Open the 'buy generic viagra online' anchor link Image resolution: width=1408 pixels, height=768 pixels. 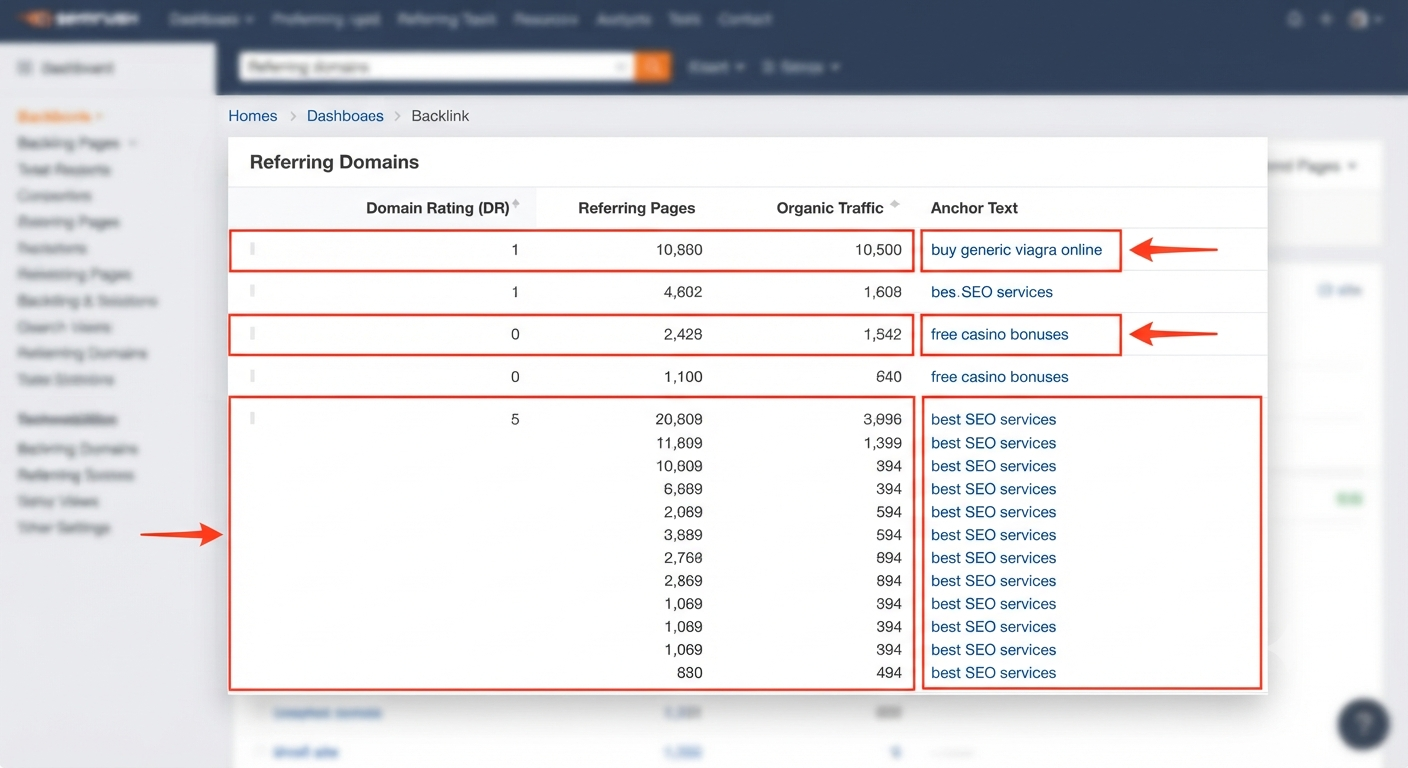(1016, 250)
